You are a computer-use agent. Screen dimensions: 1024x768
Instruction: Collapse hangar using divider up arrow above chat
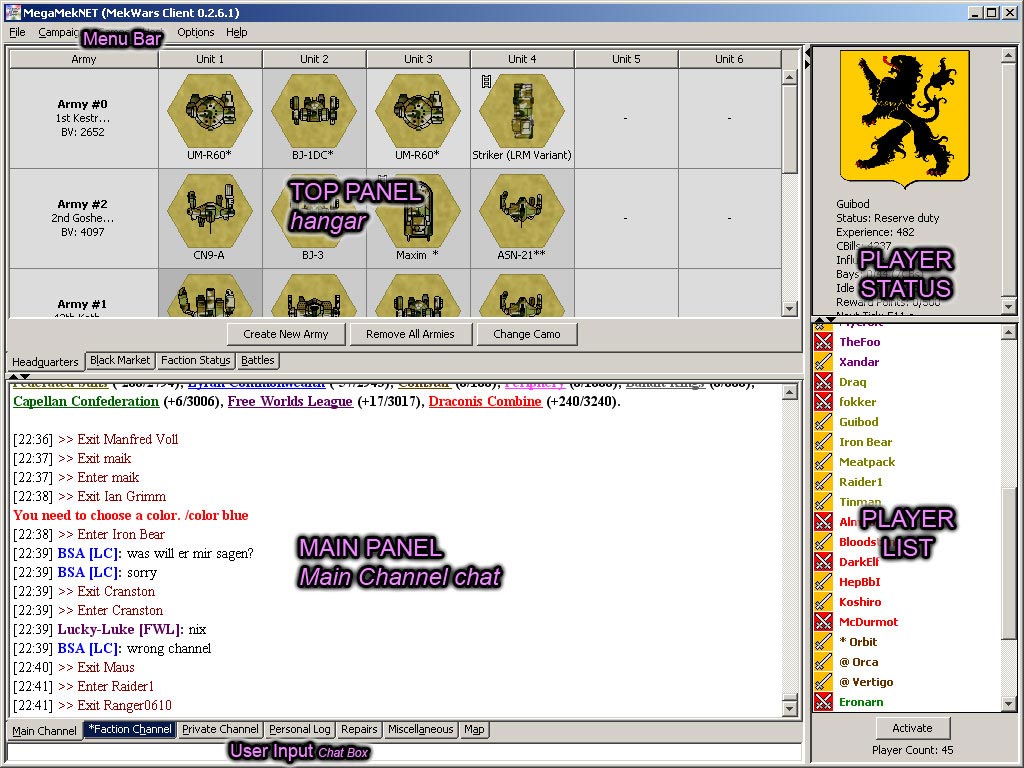point(14,376)
